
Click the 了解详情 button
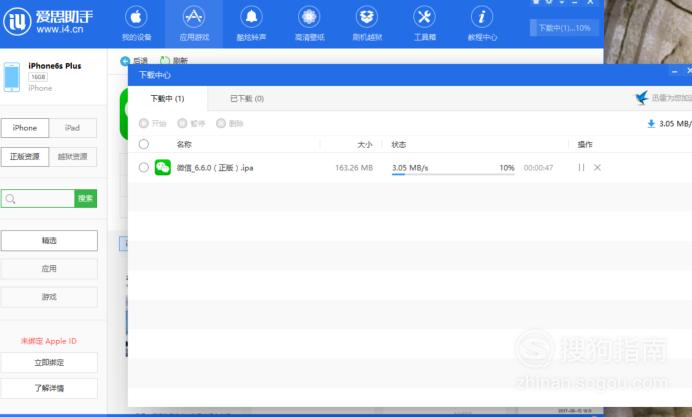[x=49, y=388]
